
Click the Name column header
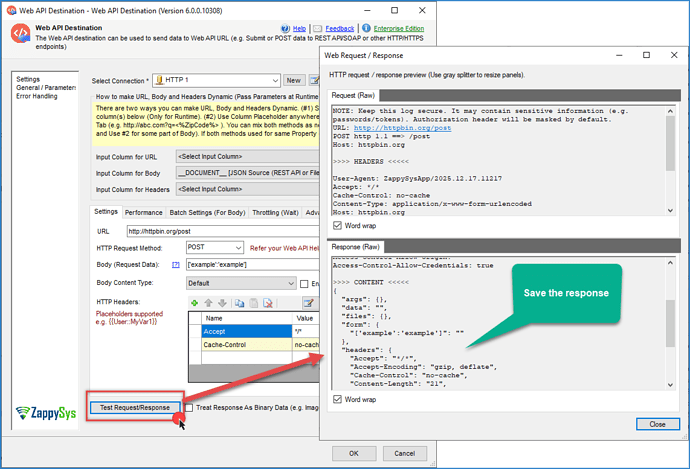coord(246,318)
